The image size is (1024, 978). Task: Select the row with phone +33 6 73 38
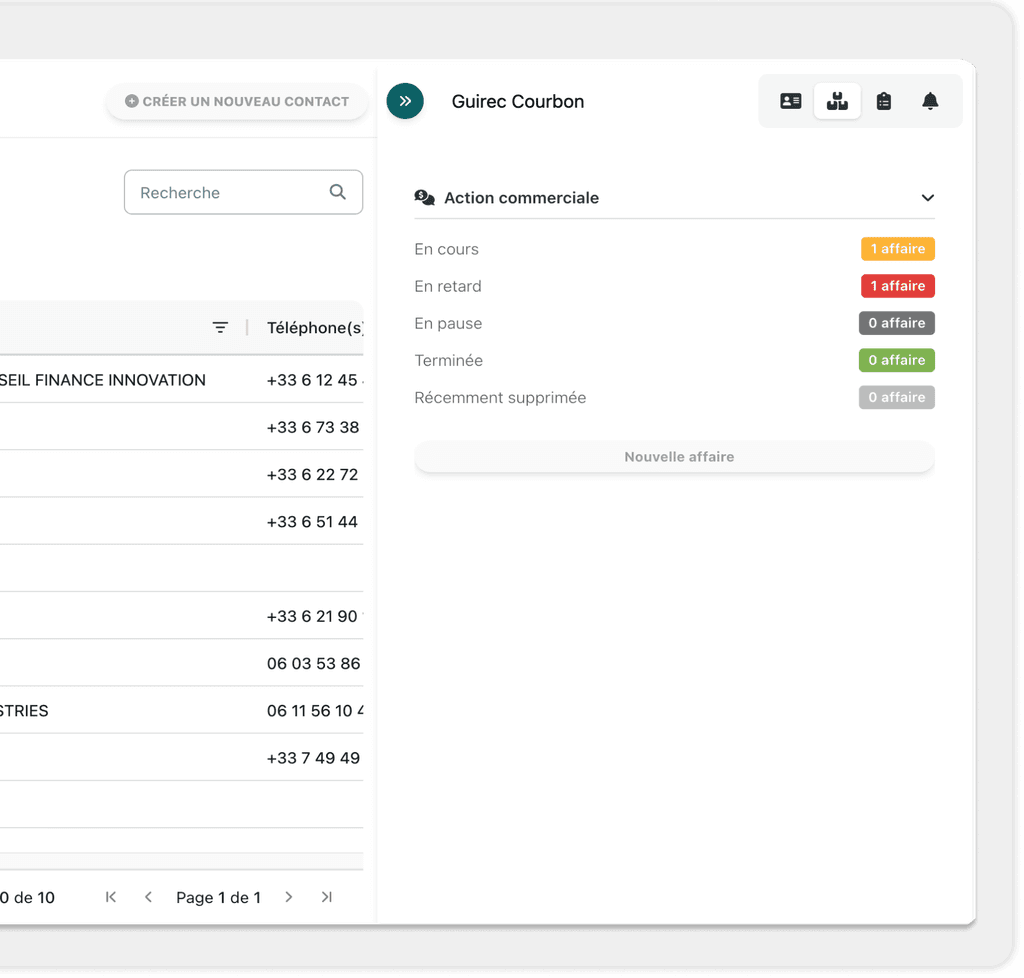click(182, 428)
